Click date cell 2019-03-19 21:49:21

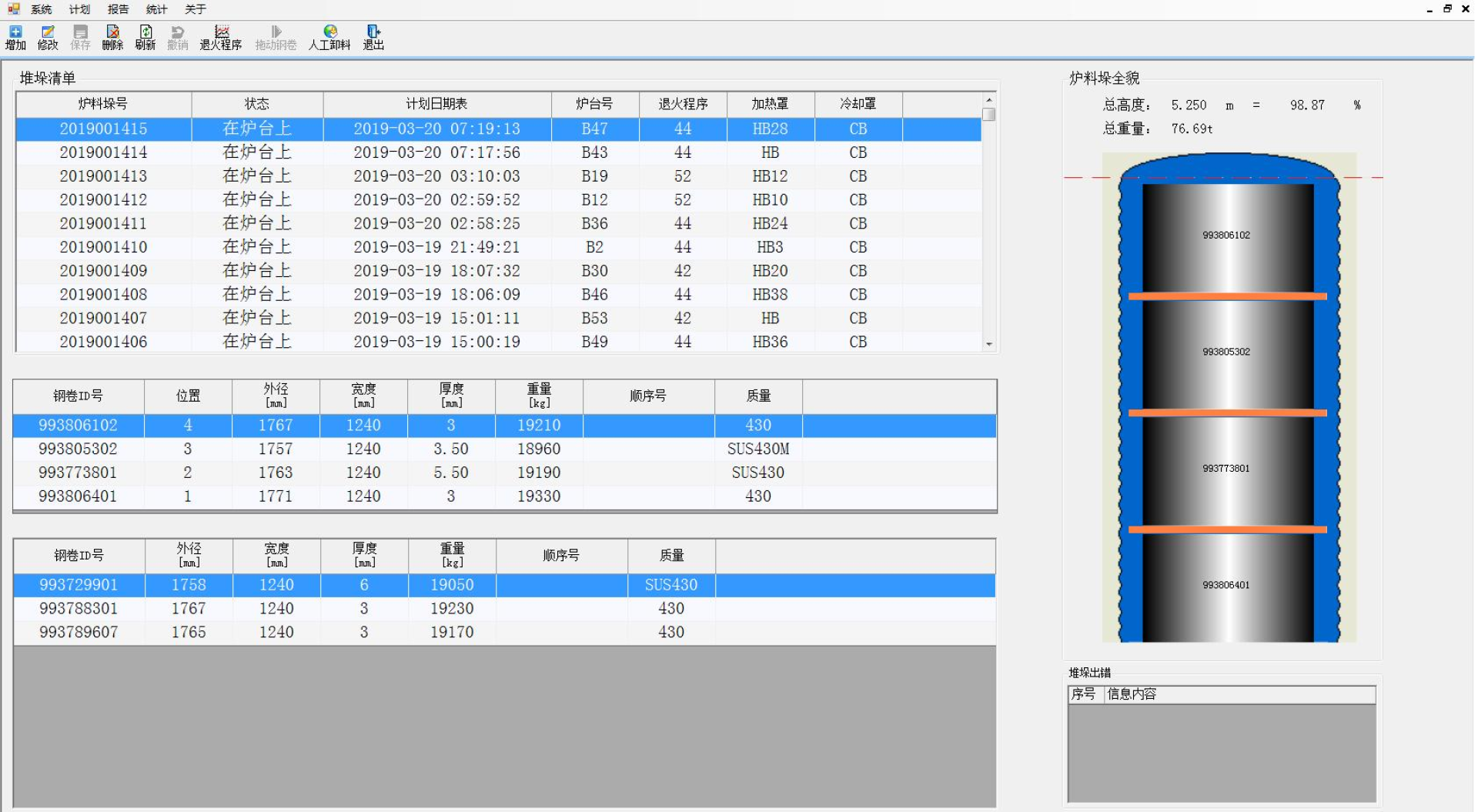click(x=436, y=247)
